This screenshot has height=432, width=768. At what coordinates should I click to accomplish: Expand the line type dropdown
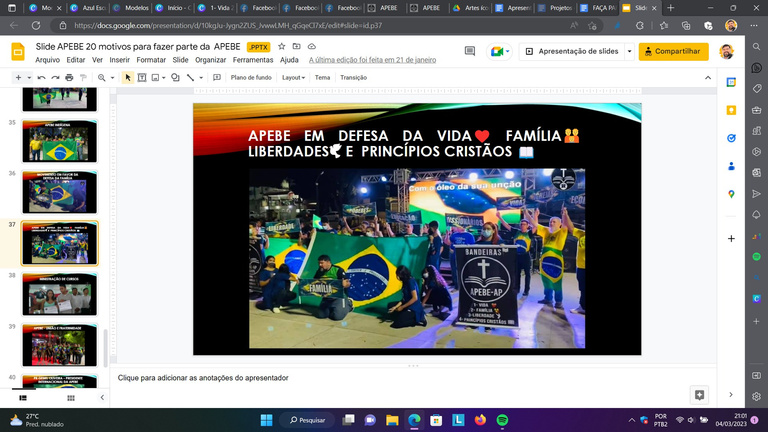(201, 77)
